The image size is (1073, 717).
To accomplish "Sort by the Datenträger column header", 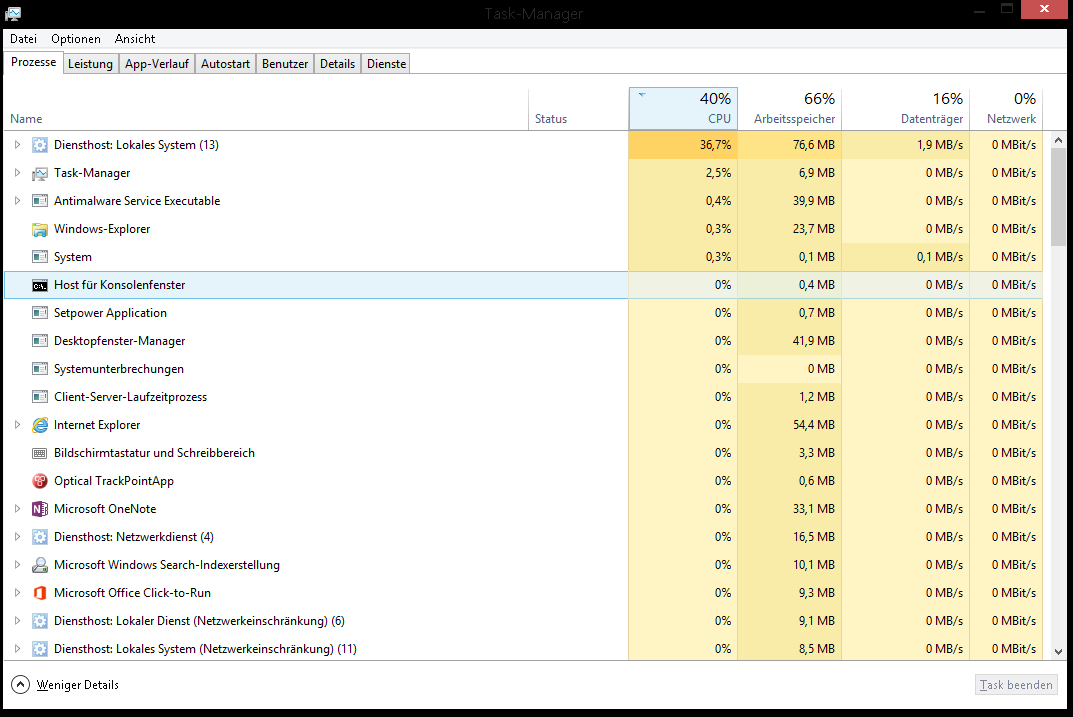I will pyautogui.click(x=906, y=109).
